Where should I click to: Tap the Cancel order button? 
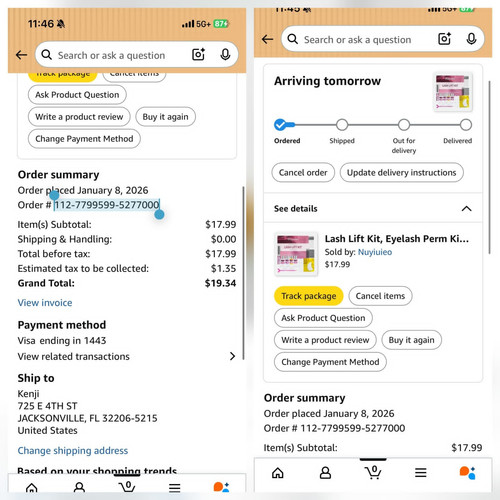(303, 173)
